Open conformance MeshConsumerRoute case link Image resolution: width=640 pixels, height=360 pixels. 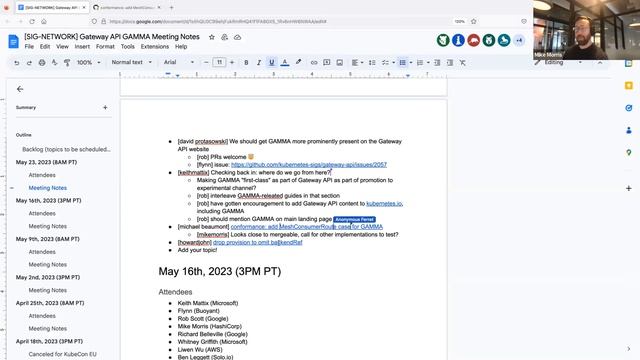307,227
